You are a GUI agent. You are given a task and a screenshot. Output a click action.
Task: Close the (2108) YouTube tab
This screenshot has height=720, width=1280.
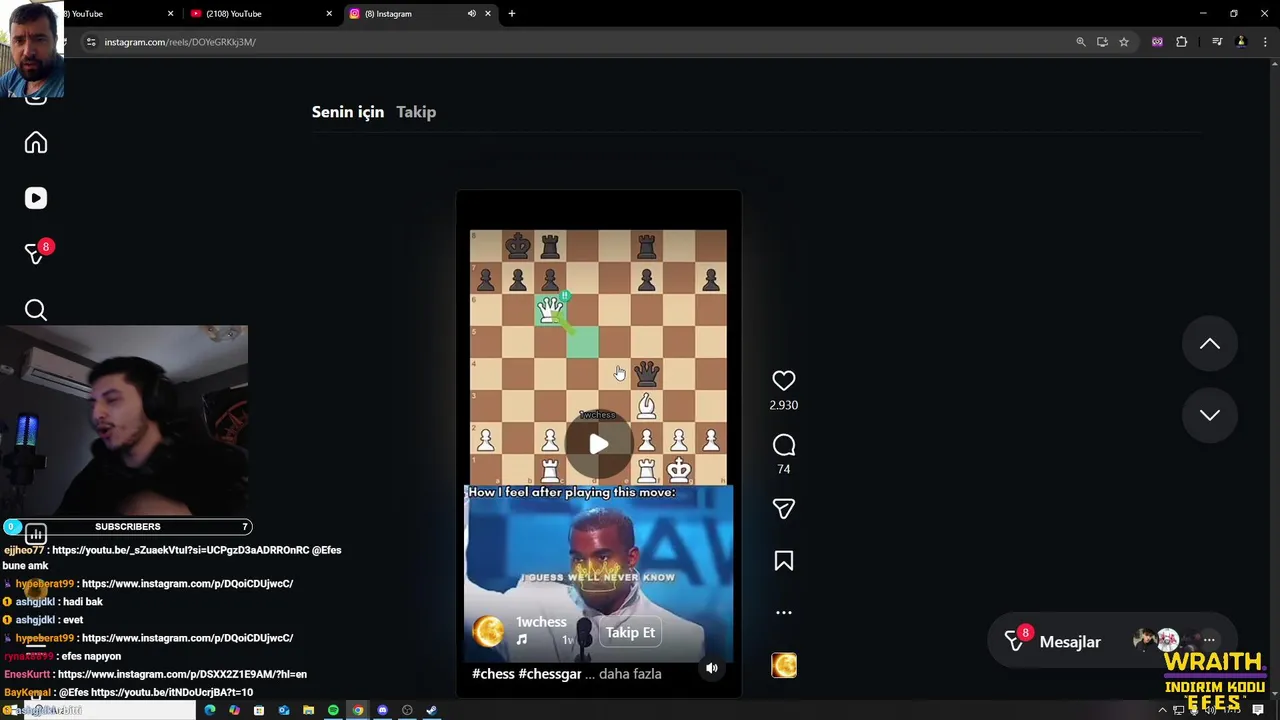tap(329, 14)
